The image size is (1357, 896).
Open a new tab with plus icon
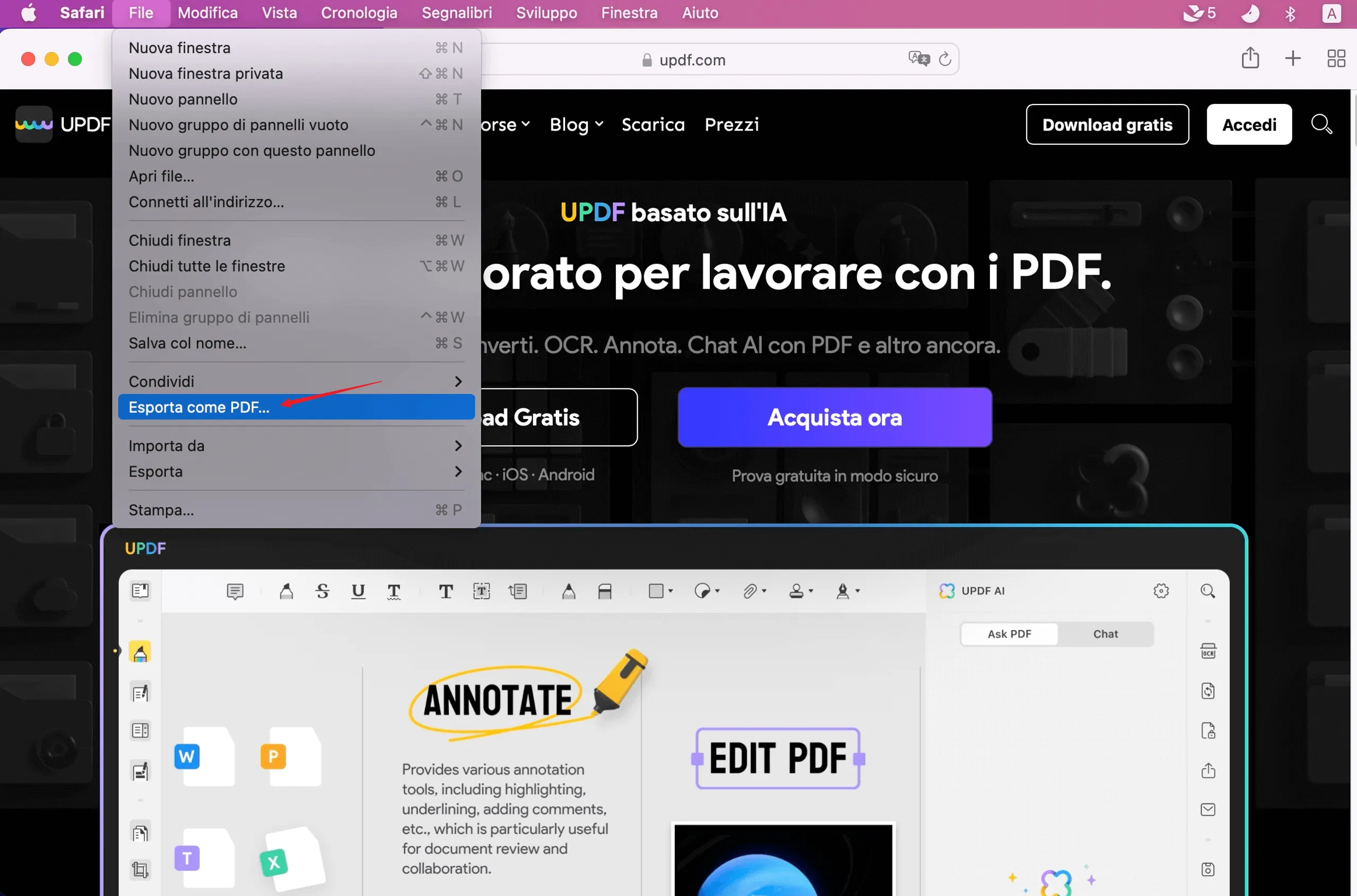tap(1292, 58)
